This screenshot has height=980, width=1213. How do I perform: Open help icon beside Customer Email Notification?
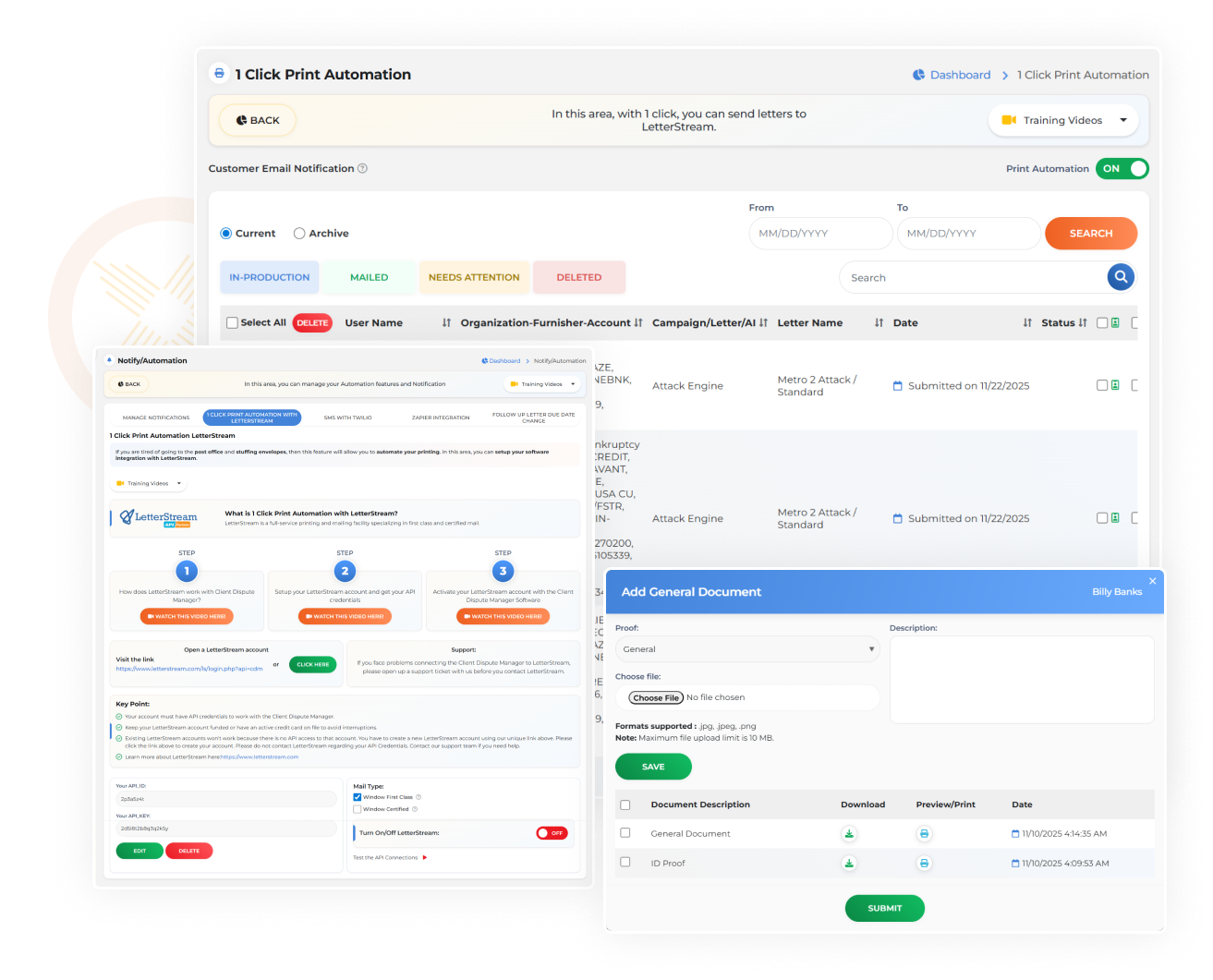(x=362, y=169)
